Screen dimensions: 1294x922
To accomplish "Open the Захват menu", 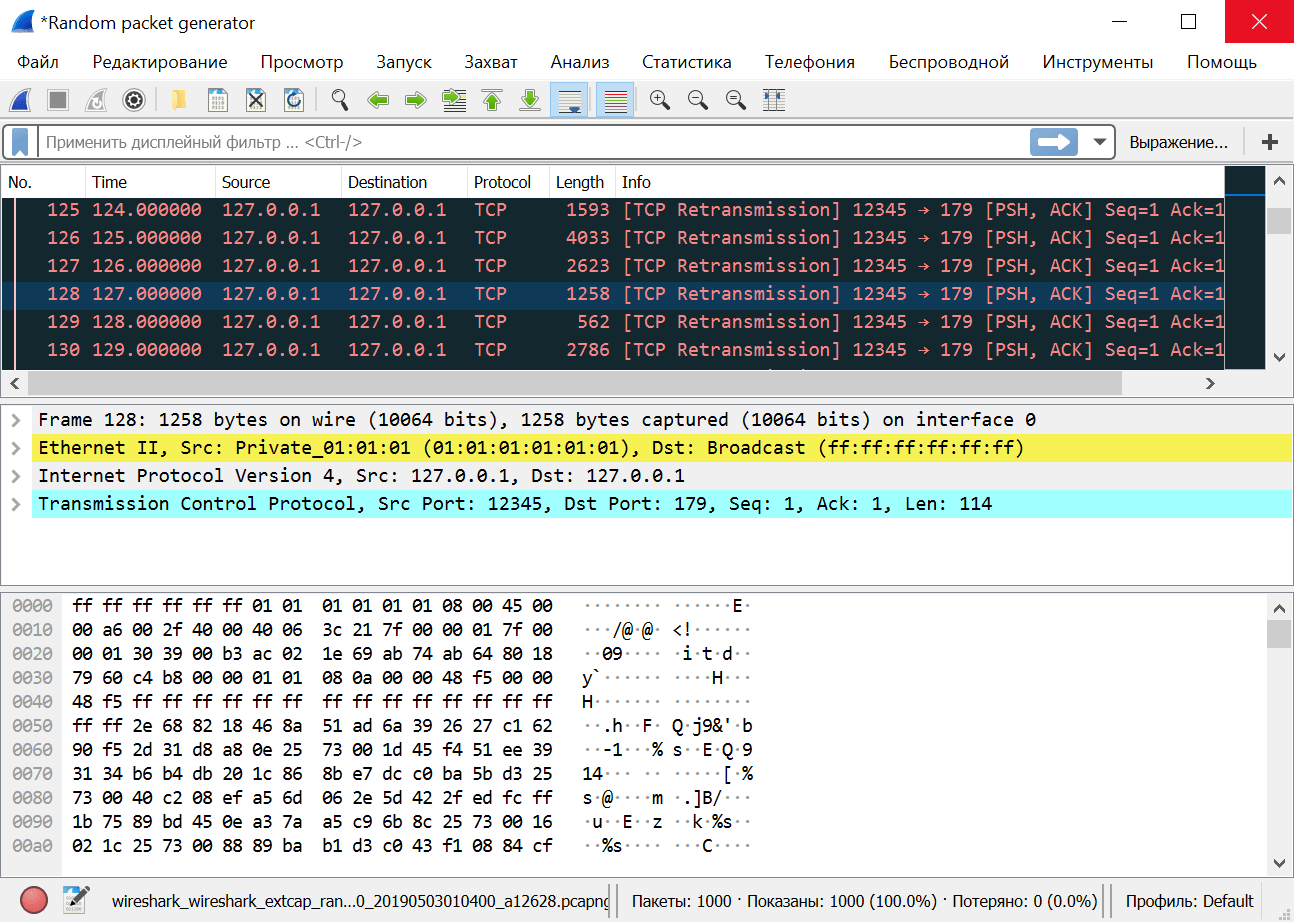I will (491, 62).
